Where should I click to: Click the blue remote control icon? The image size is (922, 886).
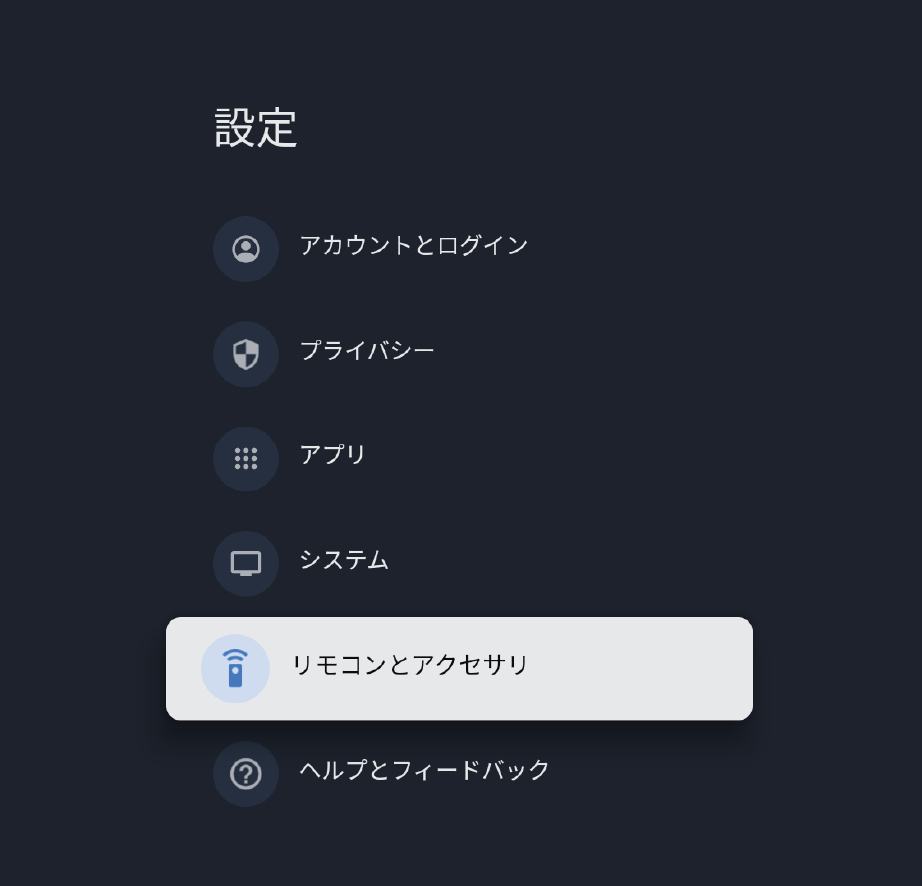[x=235, y=668]
